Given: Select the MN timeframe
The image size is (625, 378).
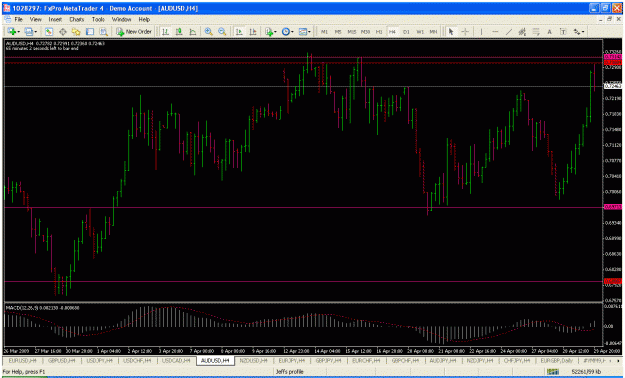Looking at the screenshot, I should coord(433,32).
